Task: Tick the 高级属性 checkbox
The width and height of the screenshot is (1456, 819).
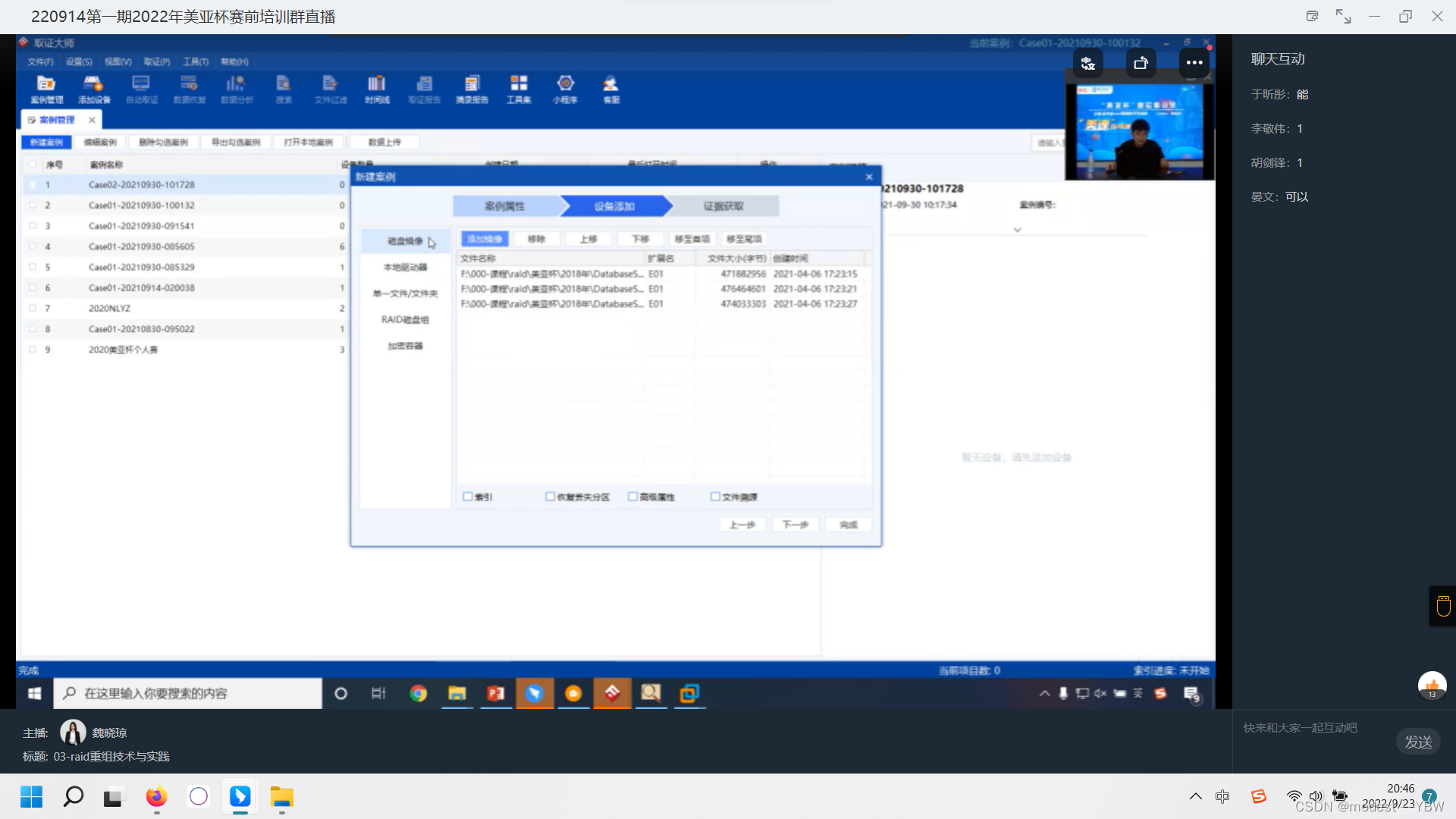Action: (x=633, y=497)
